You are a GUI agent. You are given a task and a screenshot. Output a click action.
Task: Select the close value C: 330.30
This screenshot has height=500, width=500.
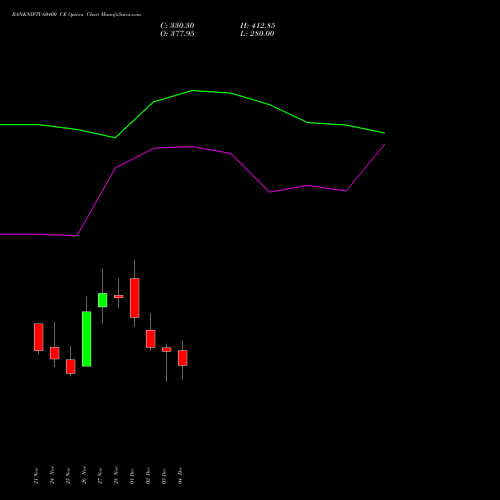coord(177,26)
